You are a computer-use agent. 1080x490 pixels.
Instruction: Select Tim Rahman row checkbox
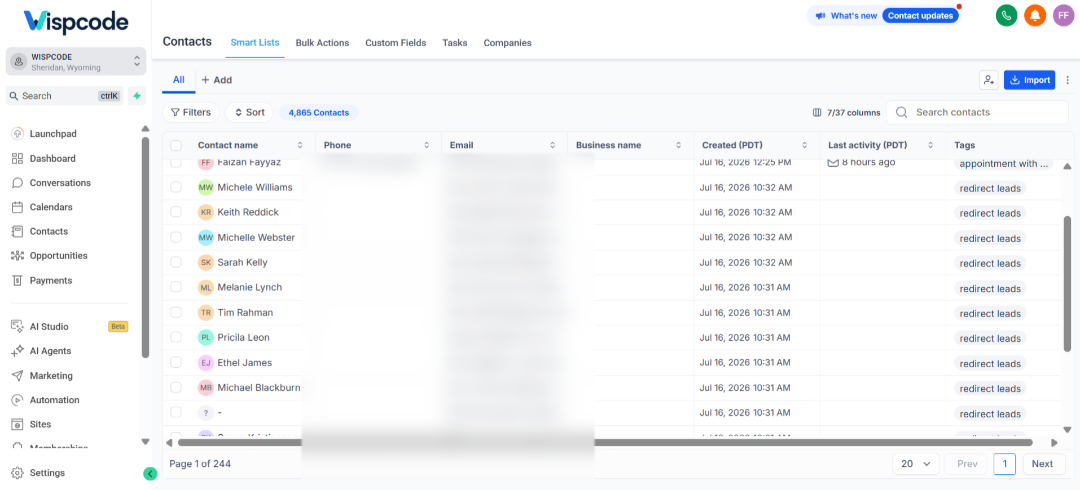[x=176, y=312]
